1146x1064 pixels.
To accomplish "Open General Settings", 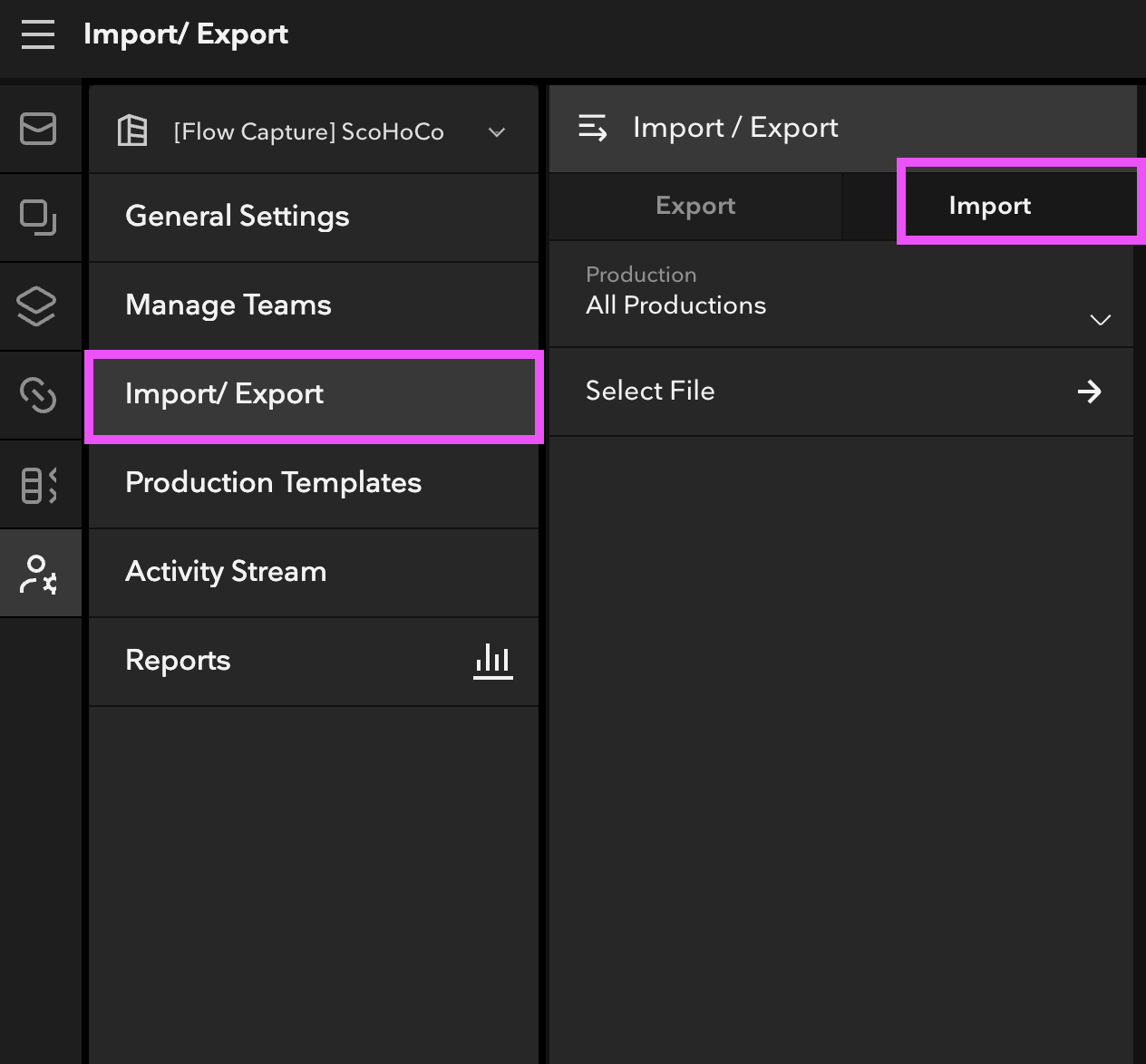I will [x=238, y=217].
